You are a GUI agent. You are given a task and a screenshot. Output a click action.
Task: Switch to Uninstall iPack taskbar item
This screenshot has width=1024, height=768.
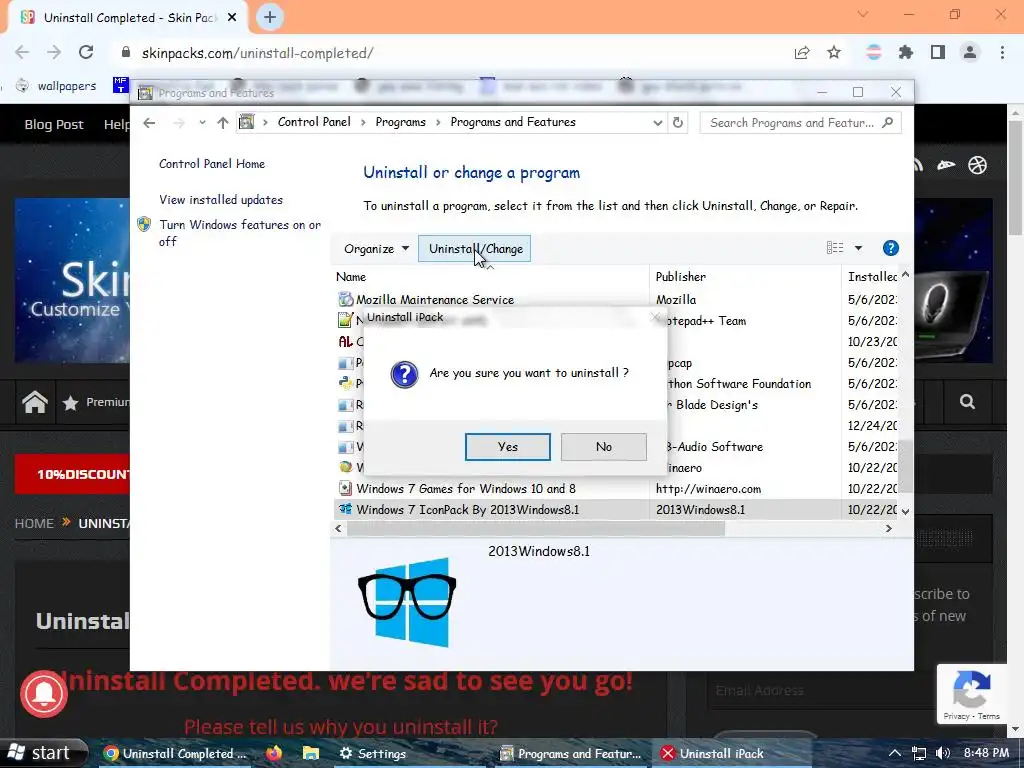click(712, 754)
